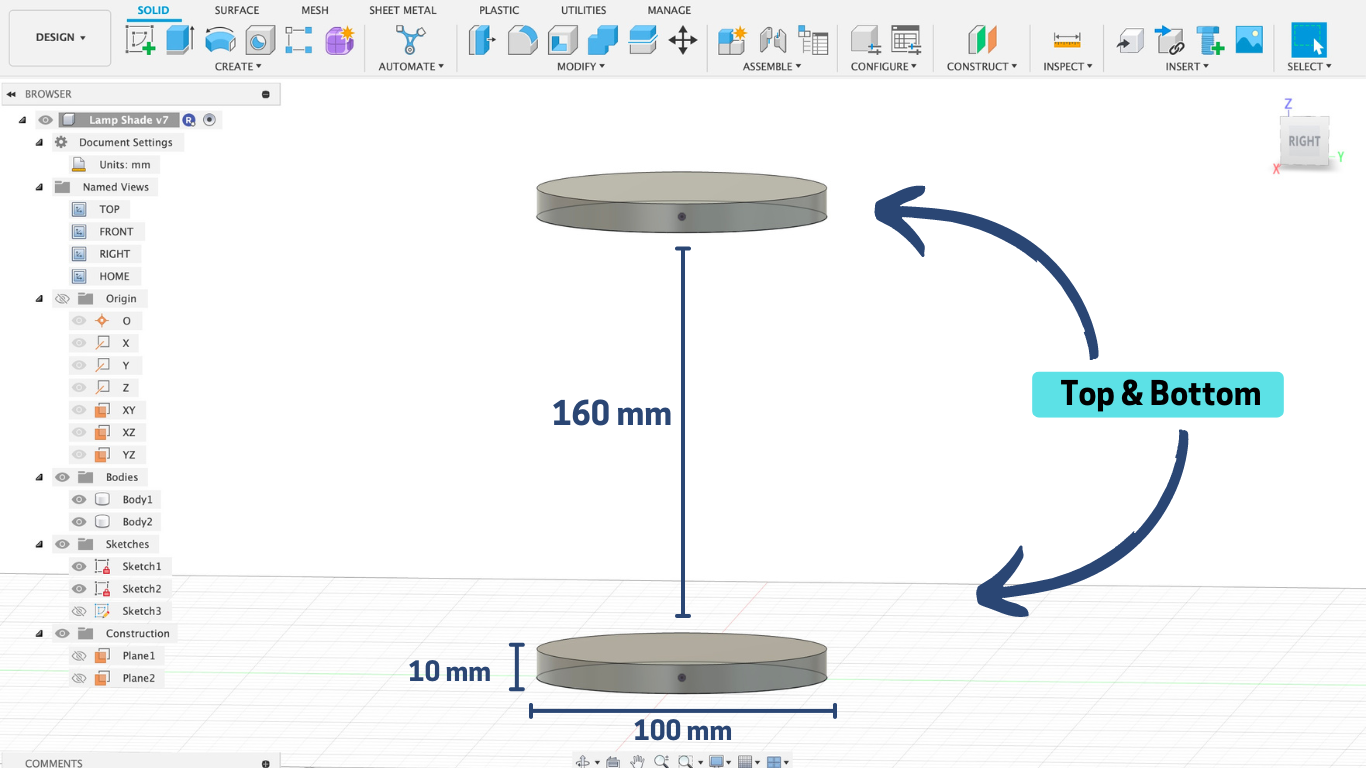
Task: Show the hidden Sketch3
Action: [x=78, y=610]
